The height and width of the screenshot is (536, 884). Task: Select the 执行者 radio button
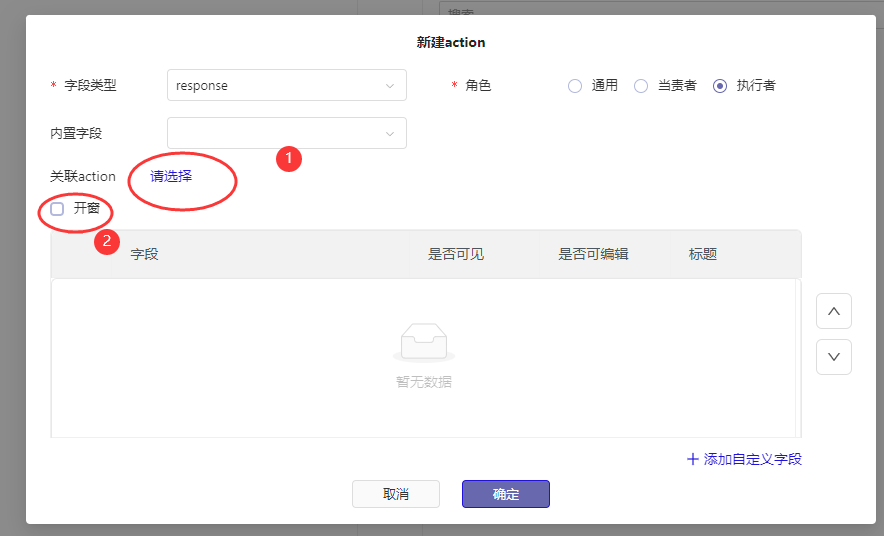click(720, 86)
